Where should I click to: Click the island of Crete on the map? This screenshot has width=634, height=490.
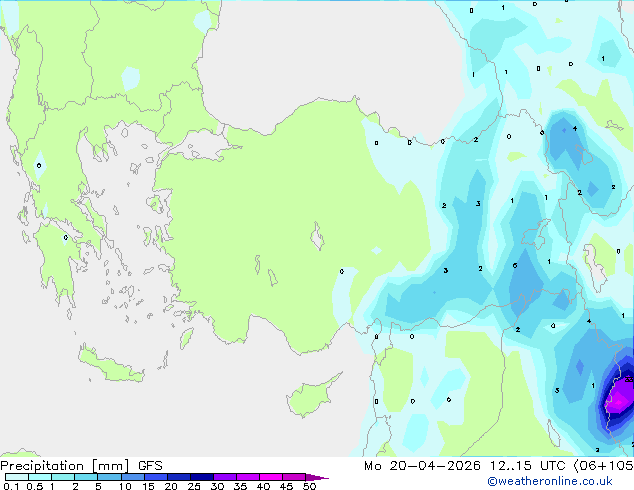tap(110, 365)
